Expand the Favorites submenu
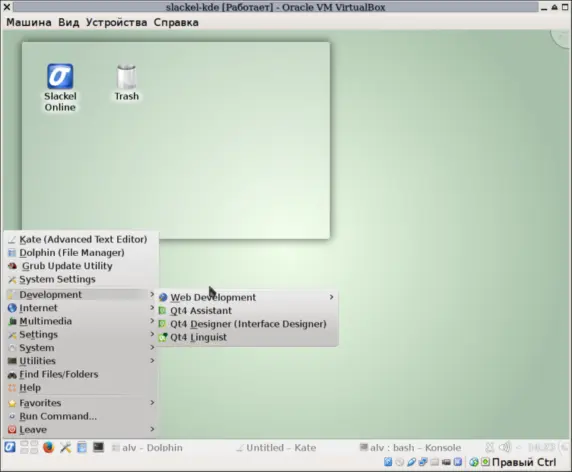Image resolution: width=572 pixels, height=472 pixels. click(81, 403)
